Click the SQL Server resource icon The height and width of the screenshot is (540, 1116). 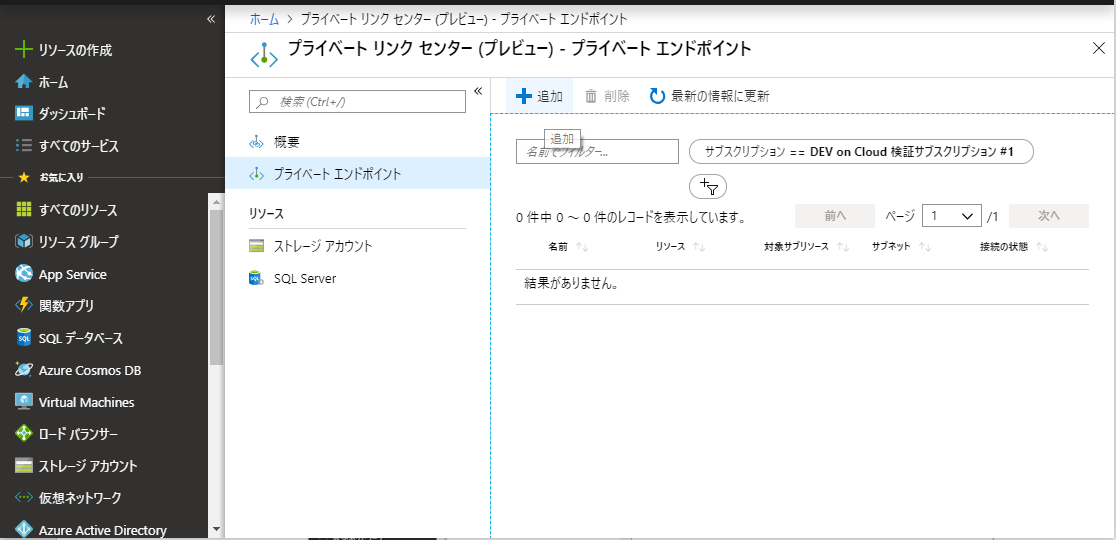pyautogui.click(x=256, y=278)
